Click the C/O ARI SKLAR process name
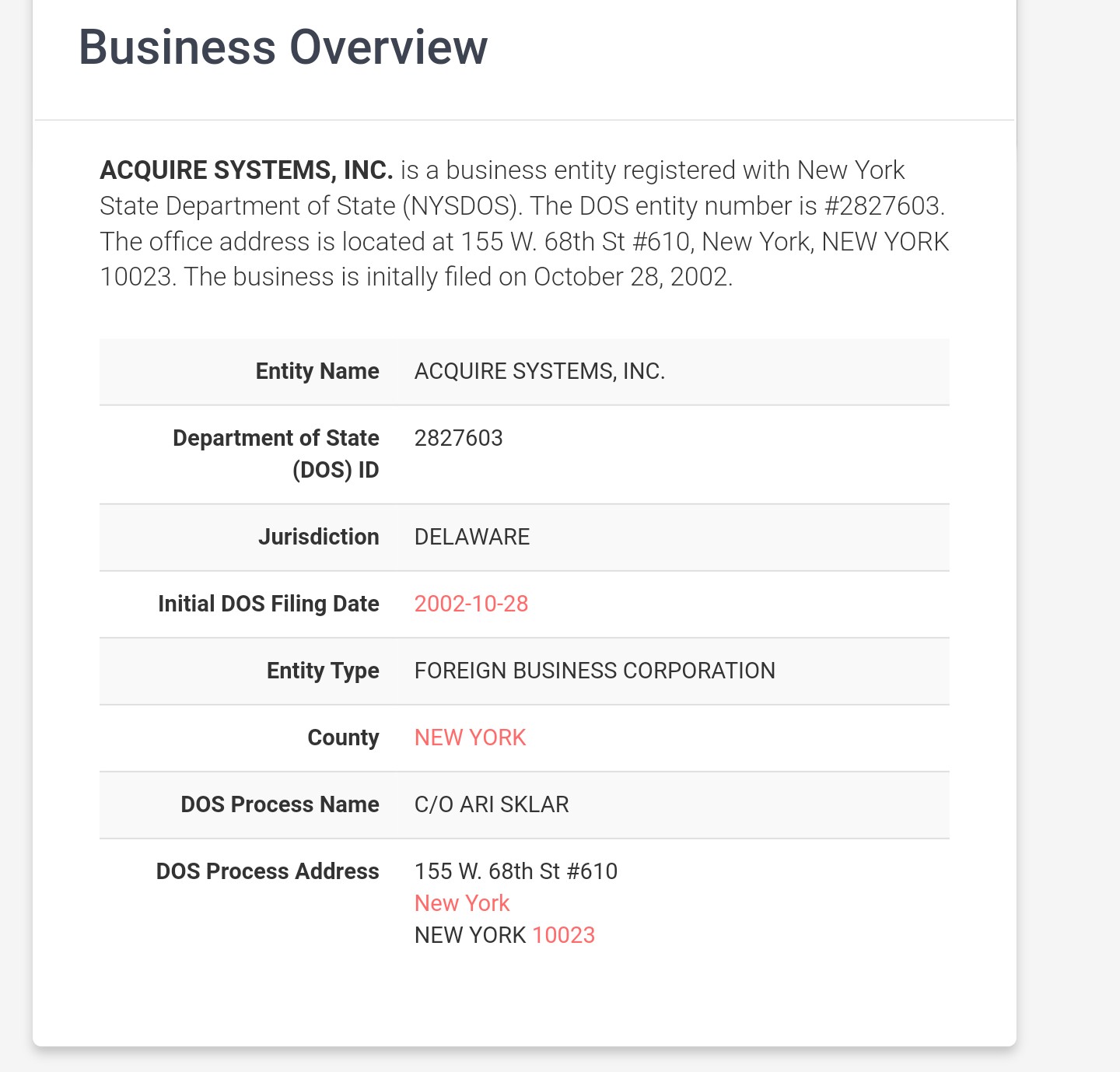 point(492,804)
